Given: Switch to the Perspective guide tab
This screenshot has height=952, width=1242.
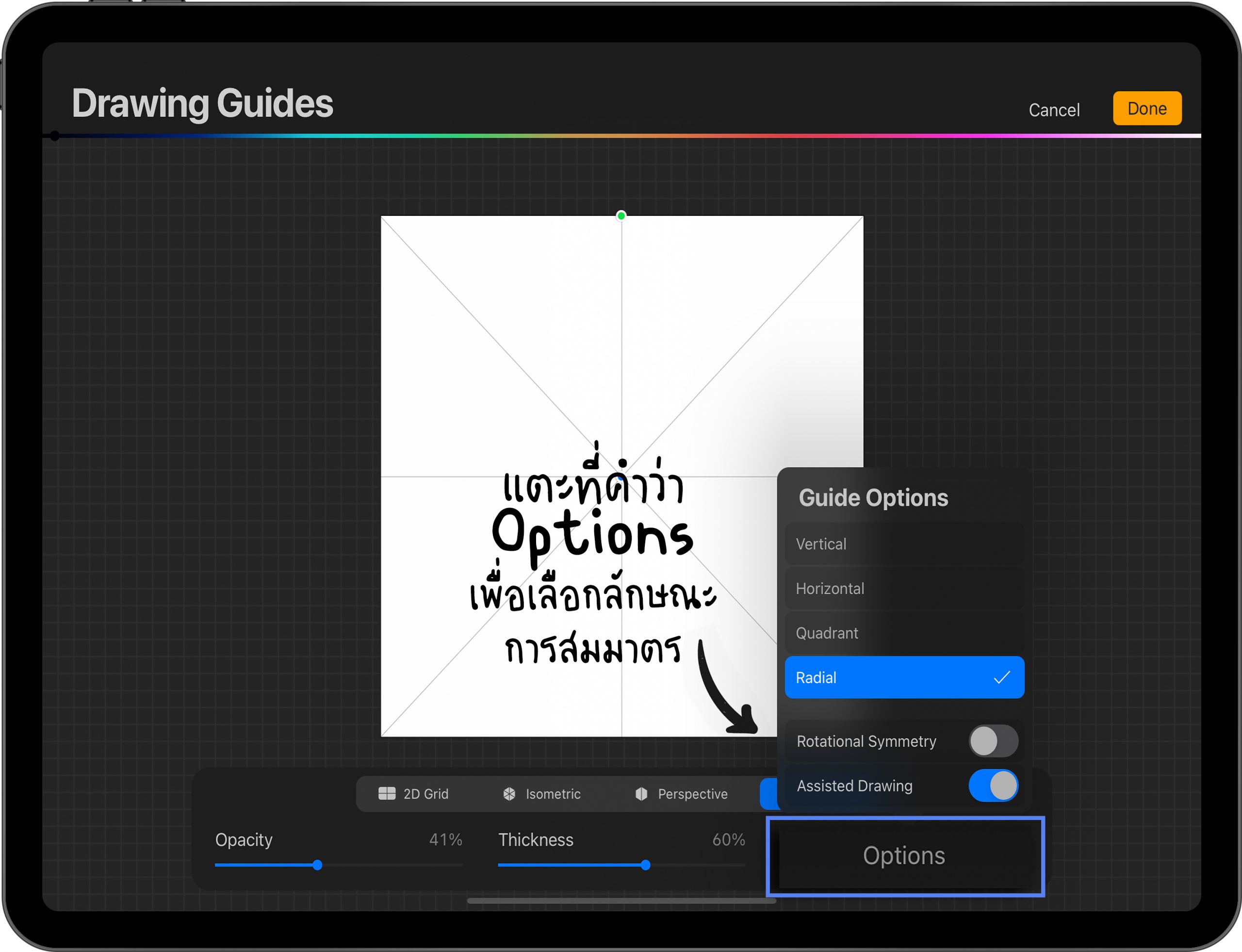Looking at the screenshot, I should point(681,793).
